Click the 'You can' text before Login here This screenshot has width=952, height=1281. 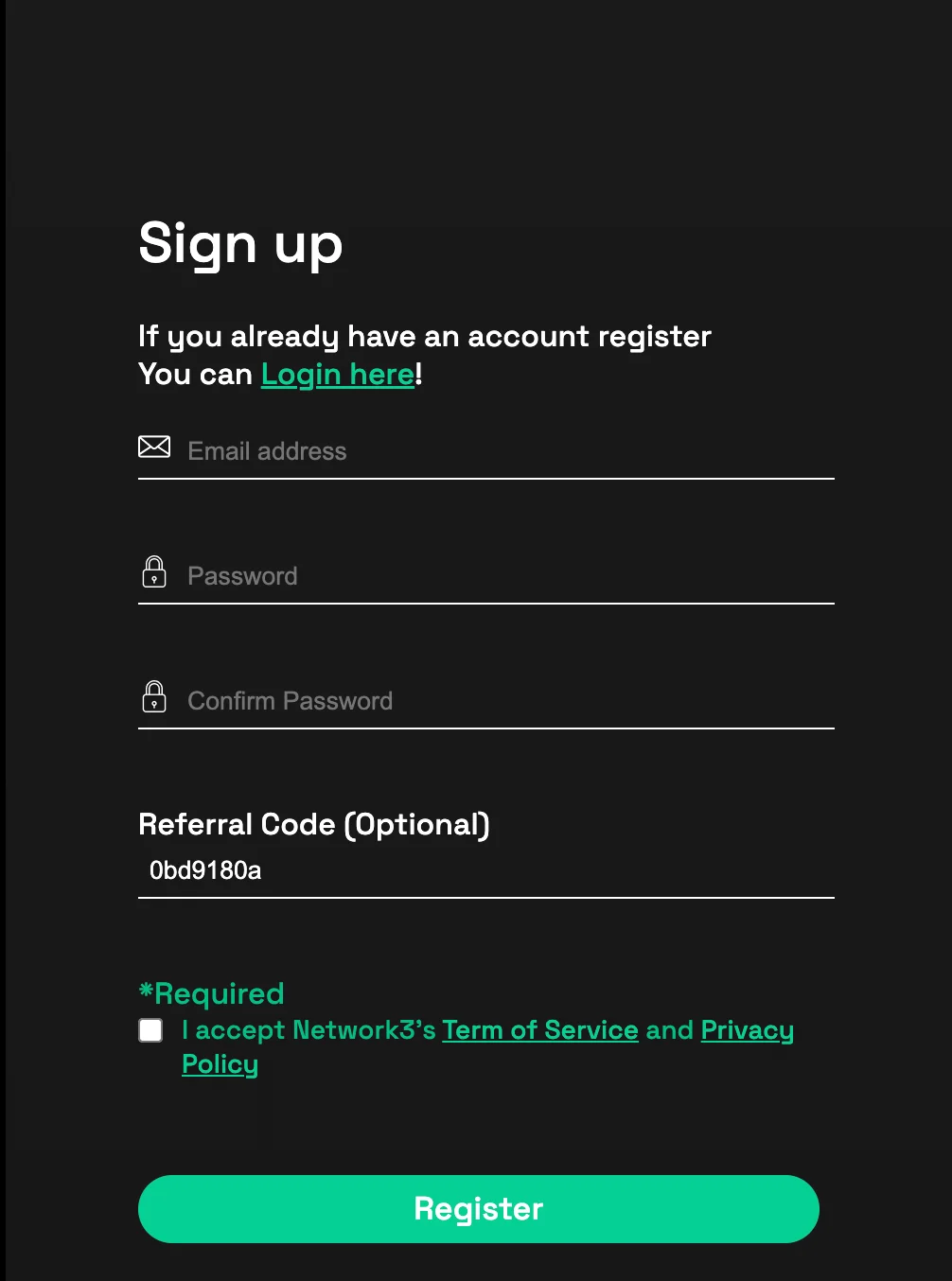pos(196,375)
